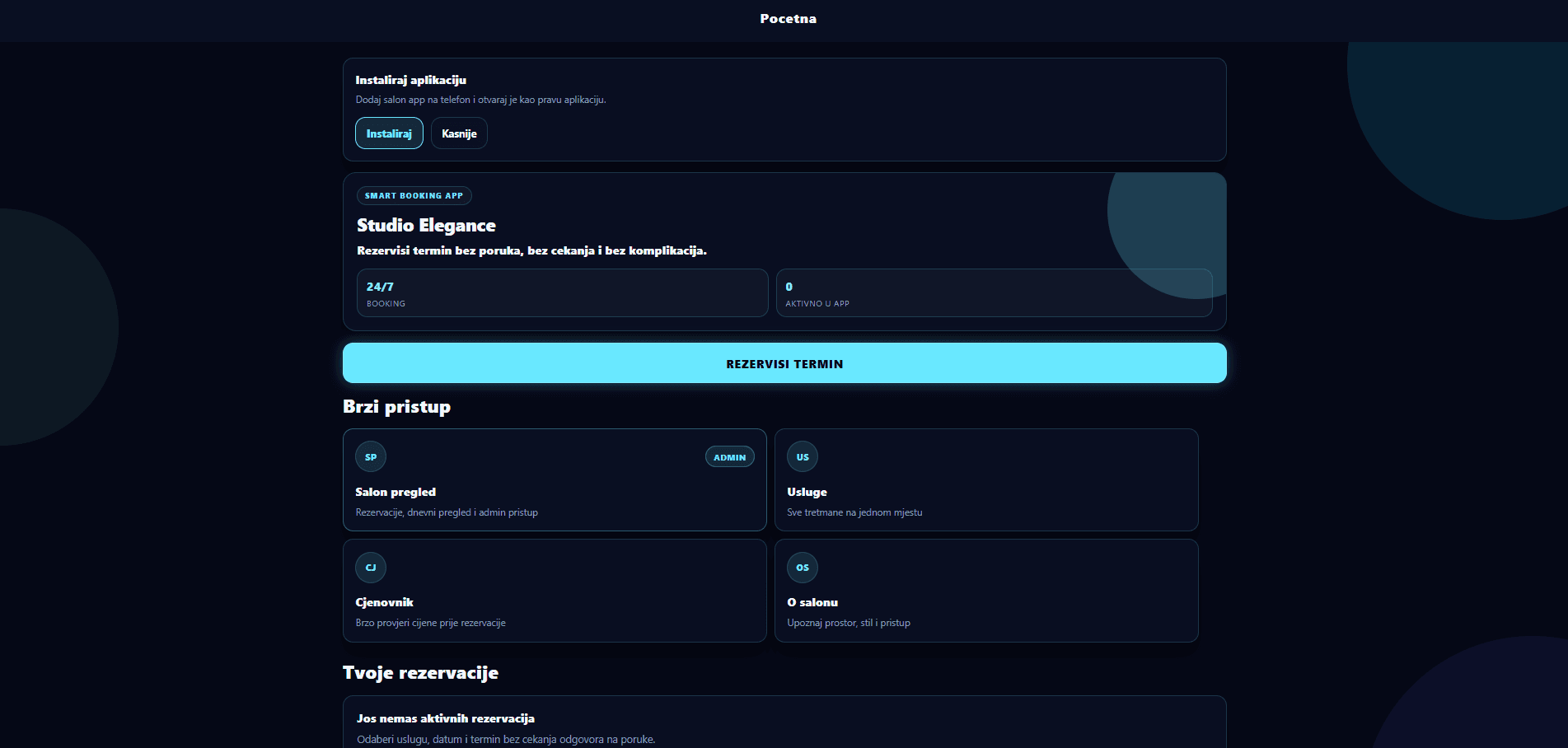Click the US icon on Usluge card
Screen dimensions: 1568x748
tap(803, 456)
